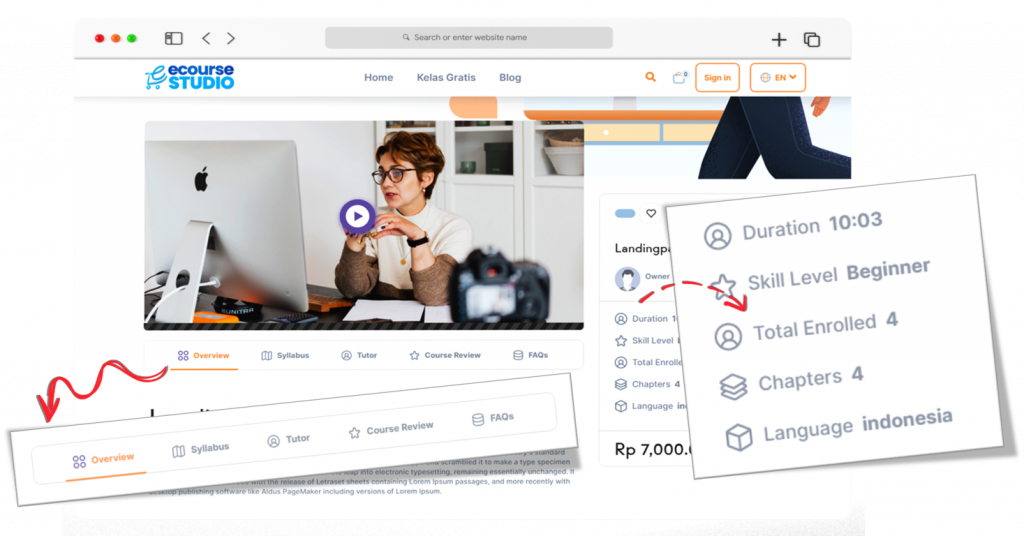Open the shopping cart icon

pos(680,77)
